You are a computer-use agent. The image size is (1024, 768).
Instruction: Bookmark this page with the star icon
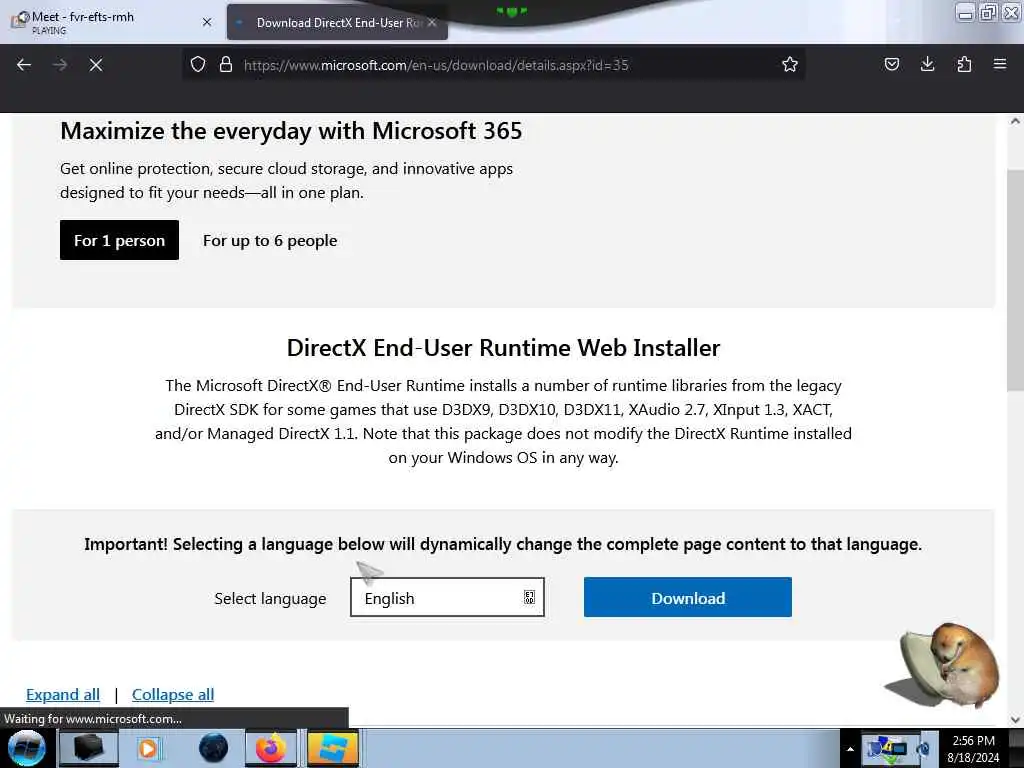click(790, 64)
